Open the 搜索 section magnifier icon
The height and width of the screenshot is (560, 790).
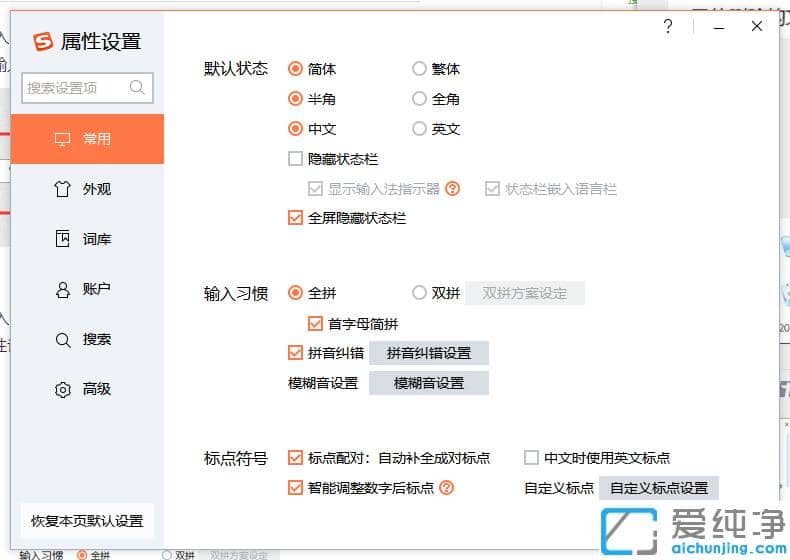click(62, 340)
